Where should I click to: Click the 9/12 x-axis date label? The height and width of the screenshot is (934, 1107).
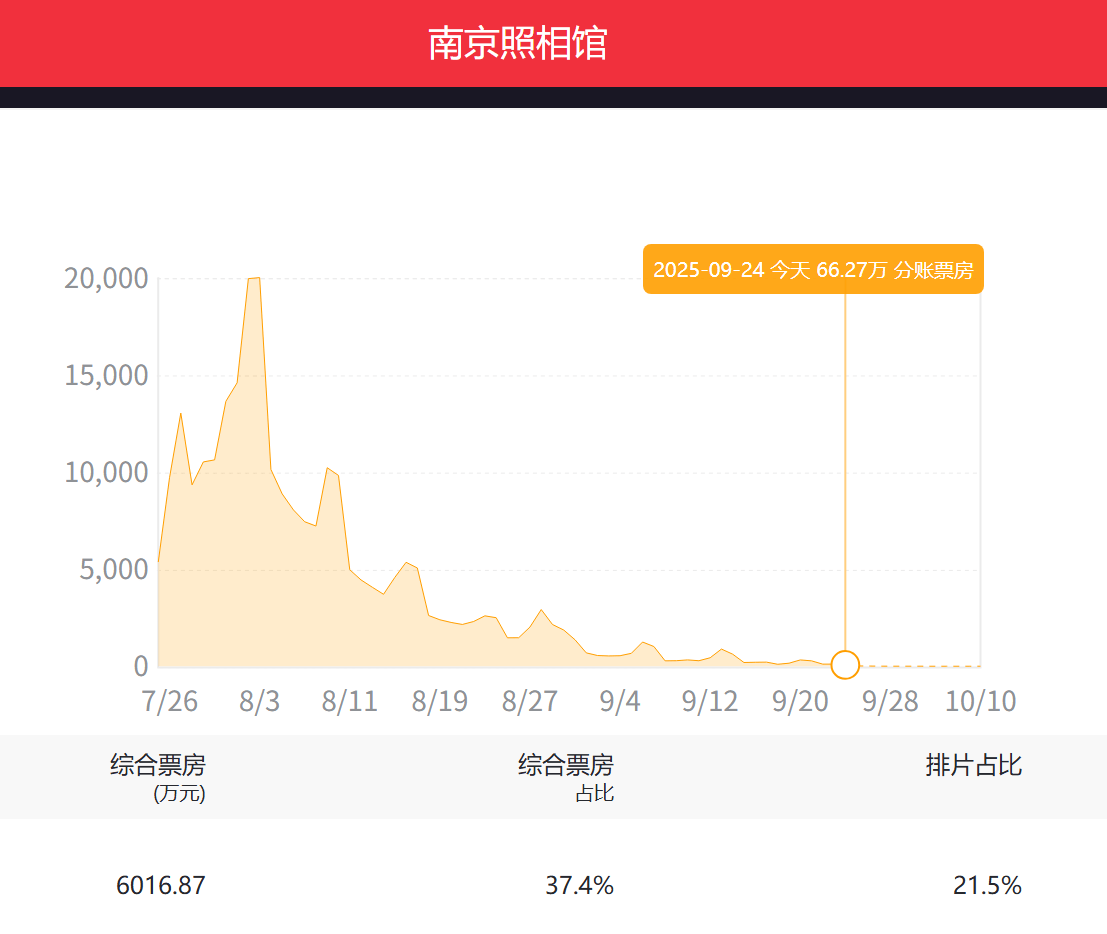[x=710, y=701]
